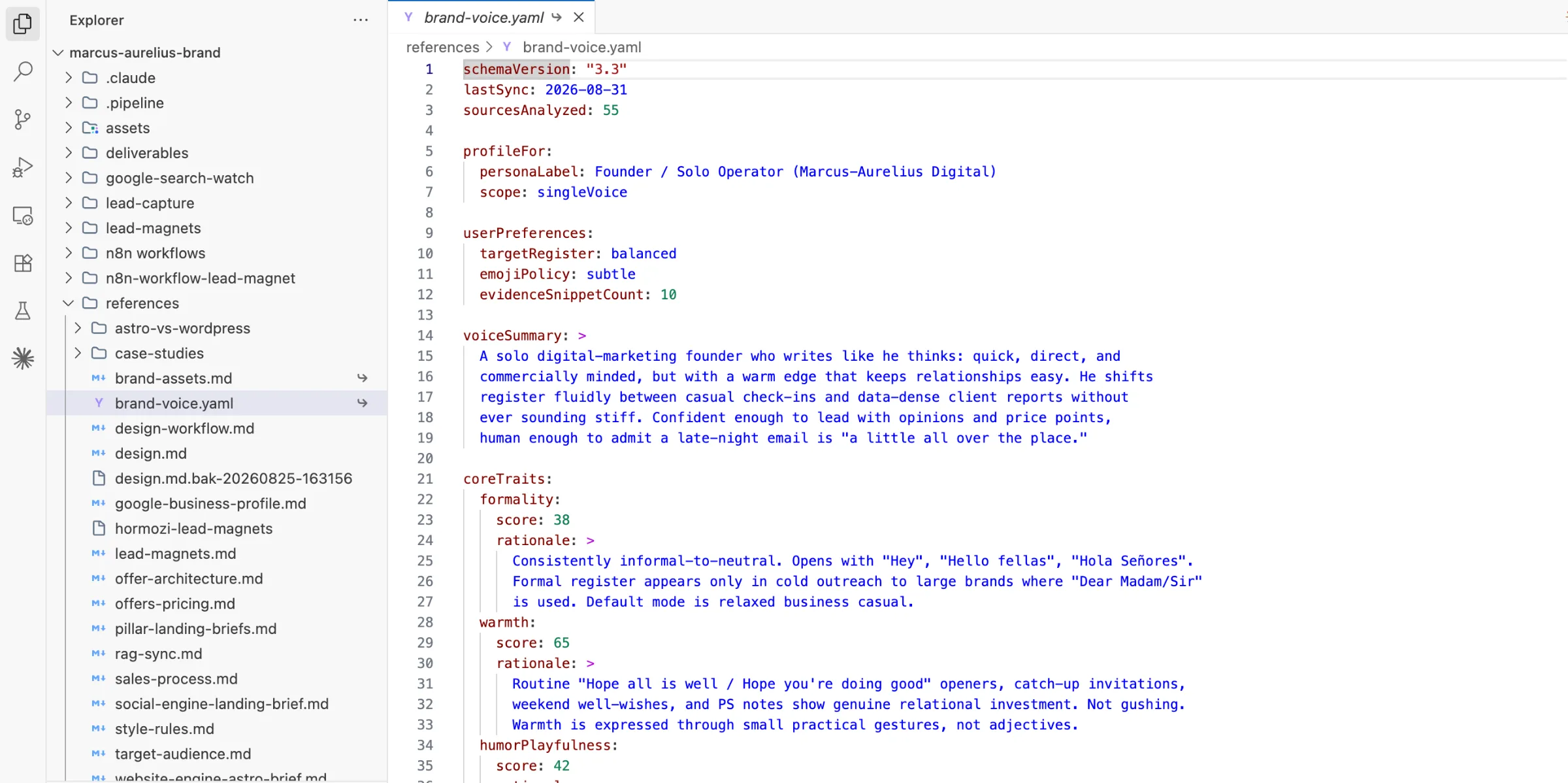Click the YAML icon in breadcrumb
The image size is (1568, 783).
[507, 47]
